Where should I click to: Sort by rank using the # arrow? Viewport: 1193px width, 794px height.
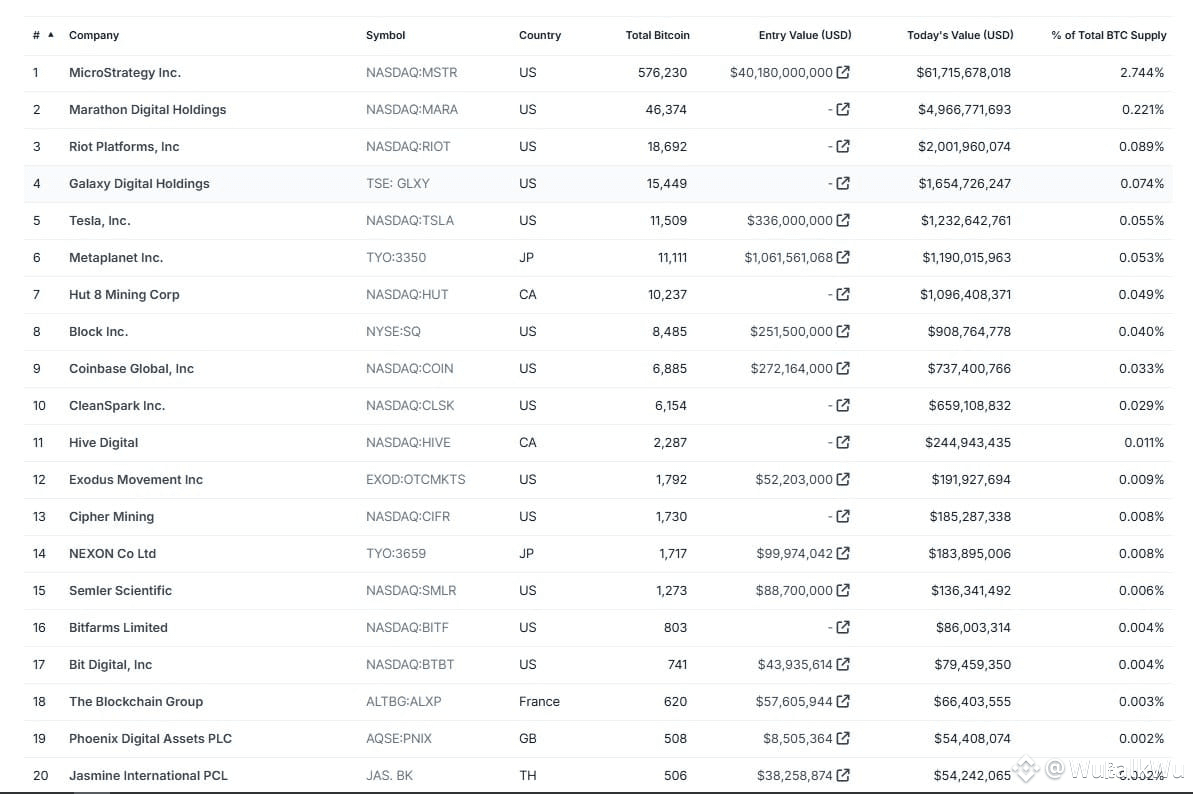51,35
